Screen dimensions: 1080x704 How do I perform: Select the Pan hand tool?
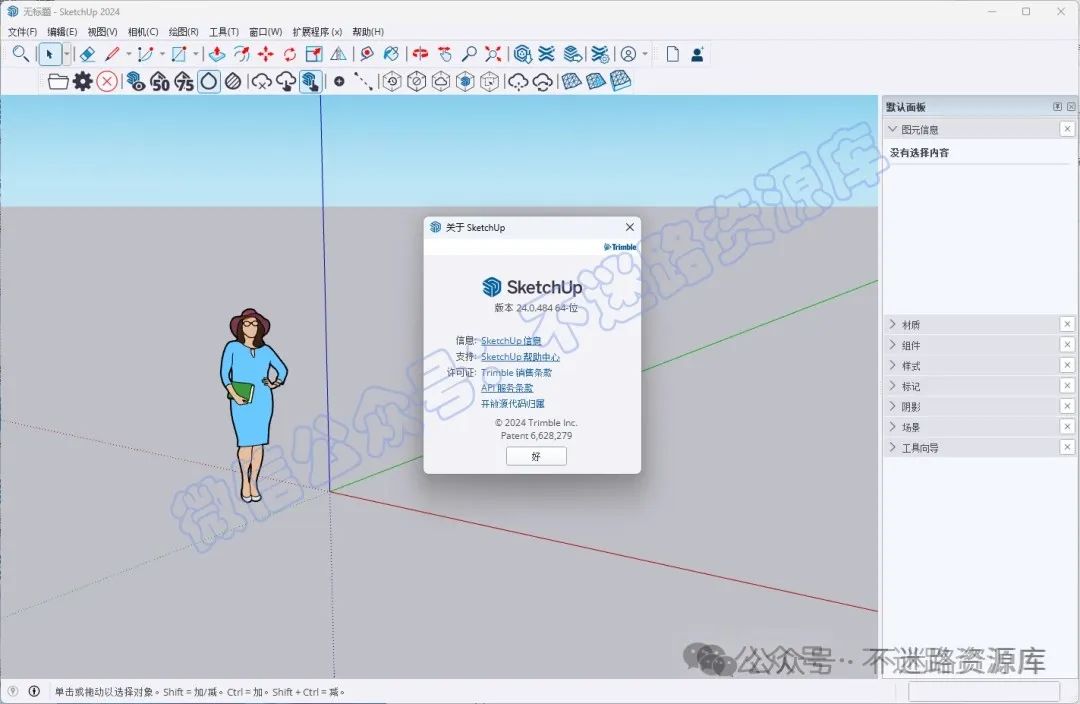[x=445, y=54]
